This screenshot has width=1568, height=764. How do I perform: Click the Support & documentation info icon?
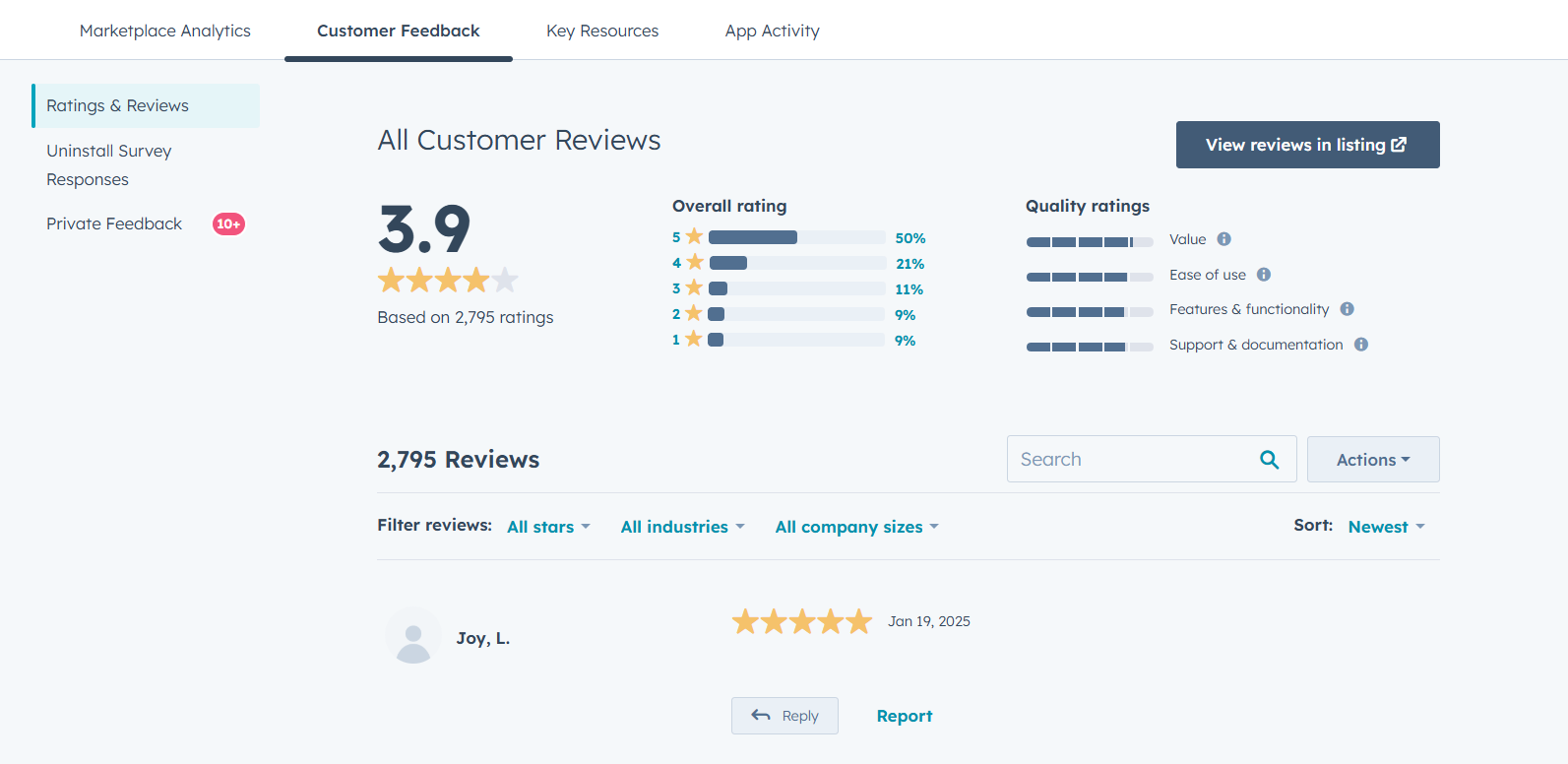(x=1361, y=345)
